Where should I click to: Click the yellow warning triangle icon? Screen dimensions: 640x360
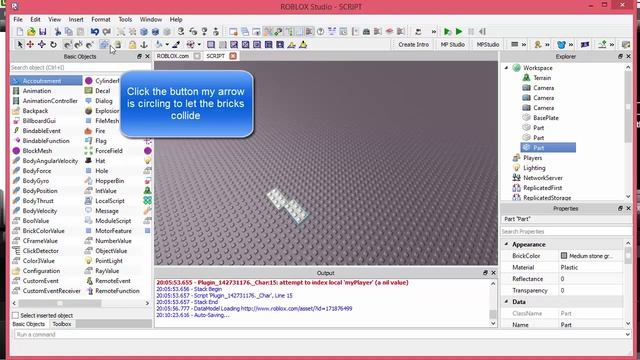303,44
